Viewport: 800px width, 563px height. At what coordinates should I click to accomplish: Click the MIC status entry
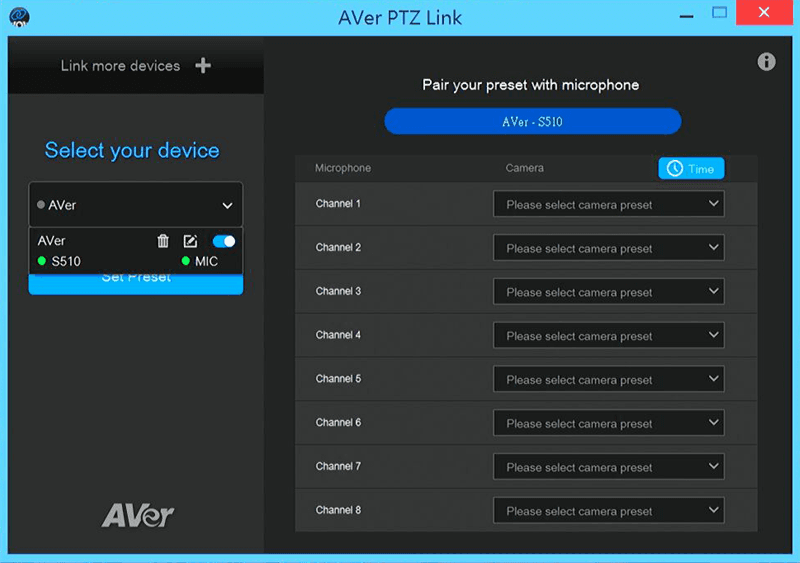[x=200, y=261]
